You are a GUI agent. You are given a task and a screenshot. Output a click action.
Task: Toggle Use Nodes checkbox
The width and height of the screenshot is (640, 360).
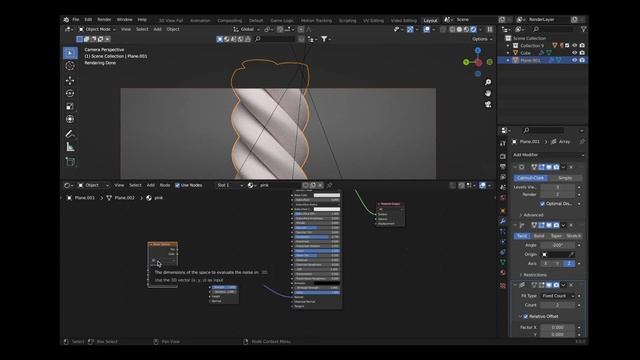coord(178,185)
